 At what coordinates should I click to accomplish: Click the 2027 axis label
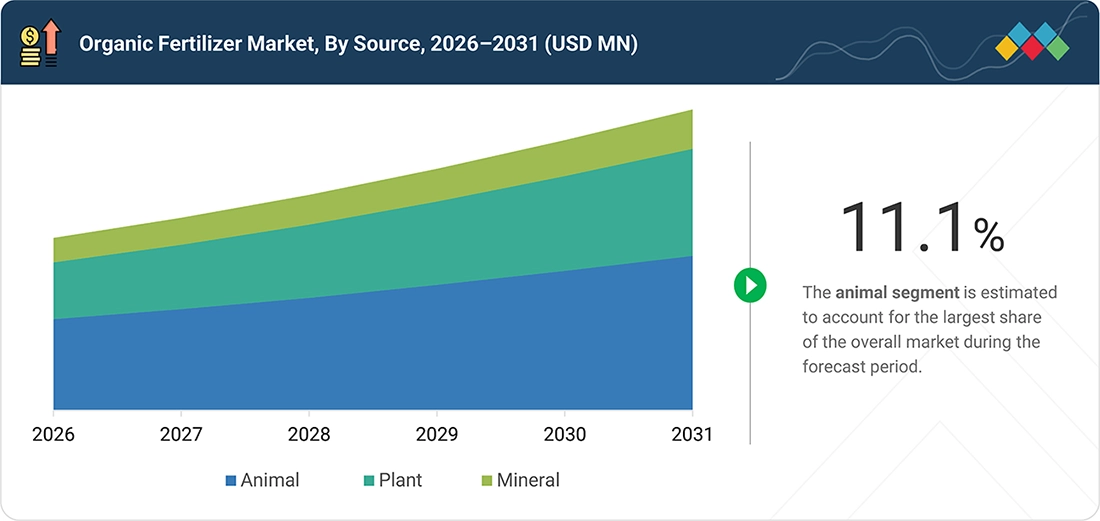182,435
